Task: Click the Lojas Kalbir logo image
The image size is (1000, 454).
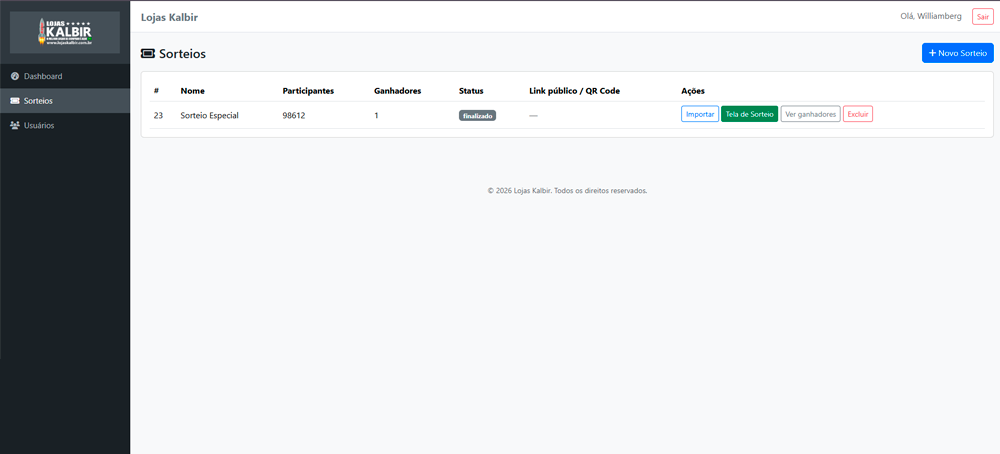Action: (x=65, y=32)
